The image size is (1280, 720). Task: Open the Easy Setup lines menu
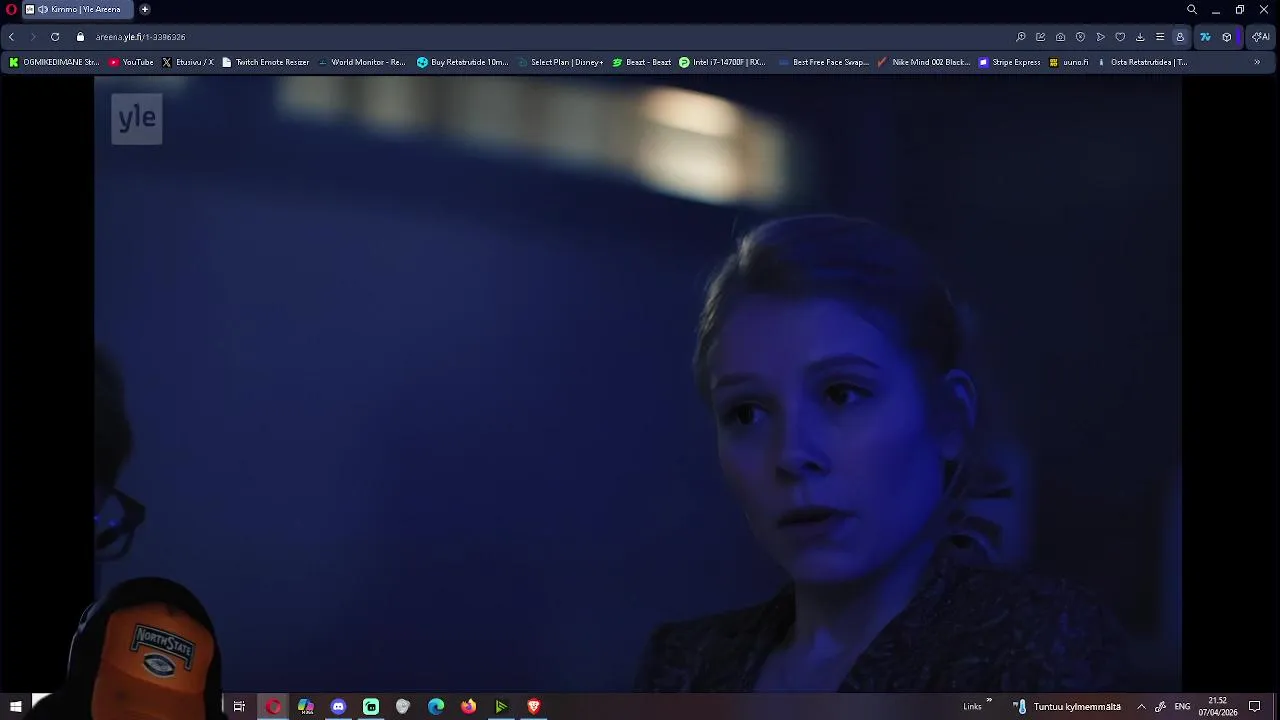point(1160,37)
